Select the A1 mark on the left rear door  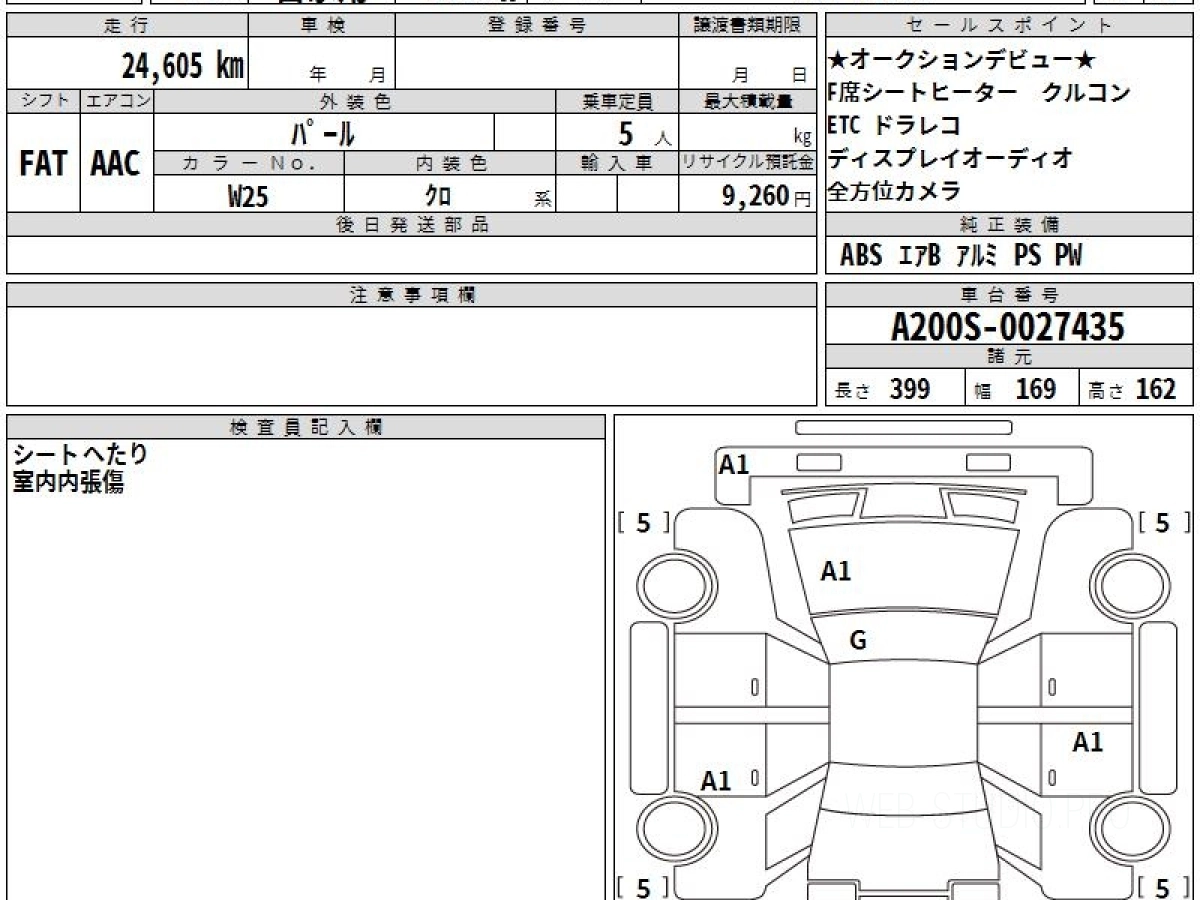pyautogui.click(x=716, y=781)
